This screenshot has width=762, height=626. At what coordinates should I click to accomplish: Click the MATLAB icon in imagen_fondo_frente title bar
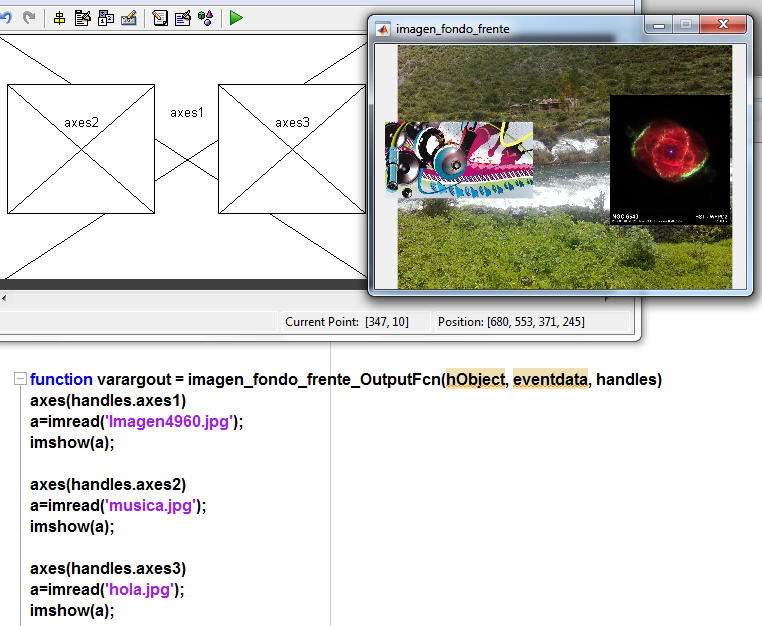(x=383, y=30)
